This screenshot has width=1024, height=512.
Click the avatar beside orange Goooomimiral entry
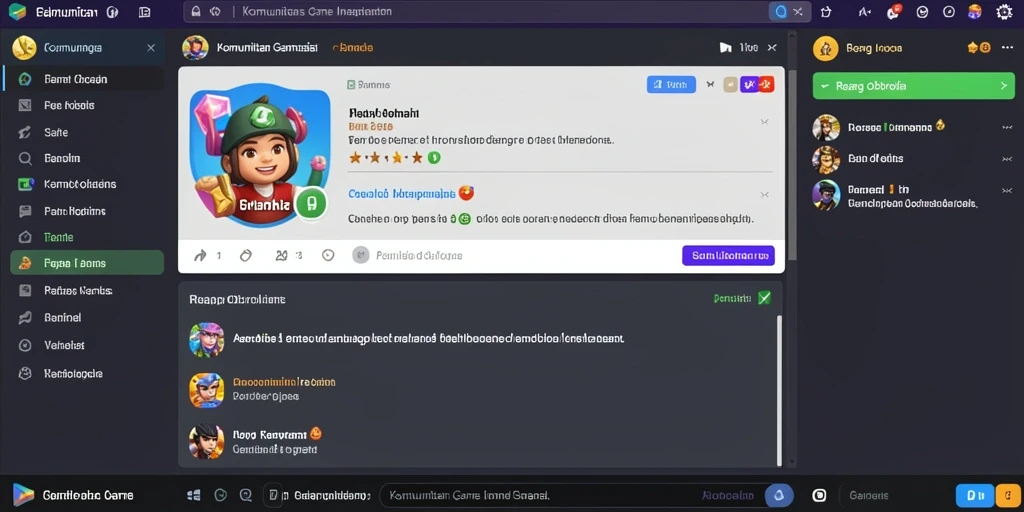(206, 390)
